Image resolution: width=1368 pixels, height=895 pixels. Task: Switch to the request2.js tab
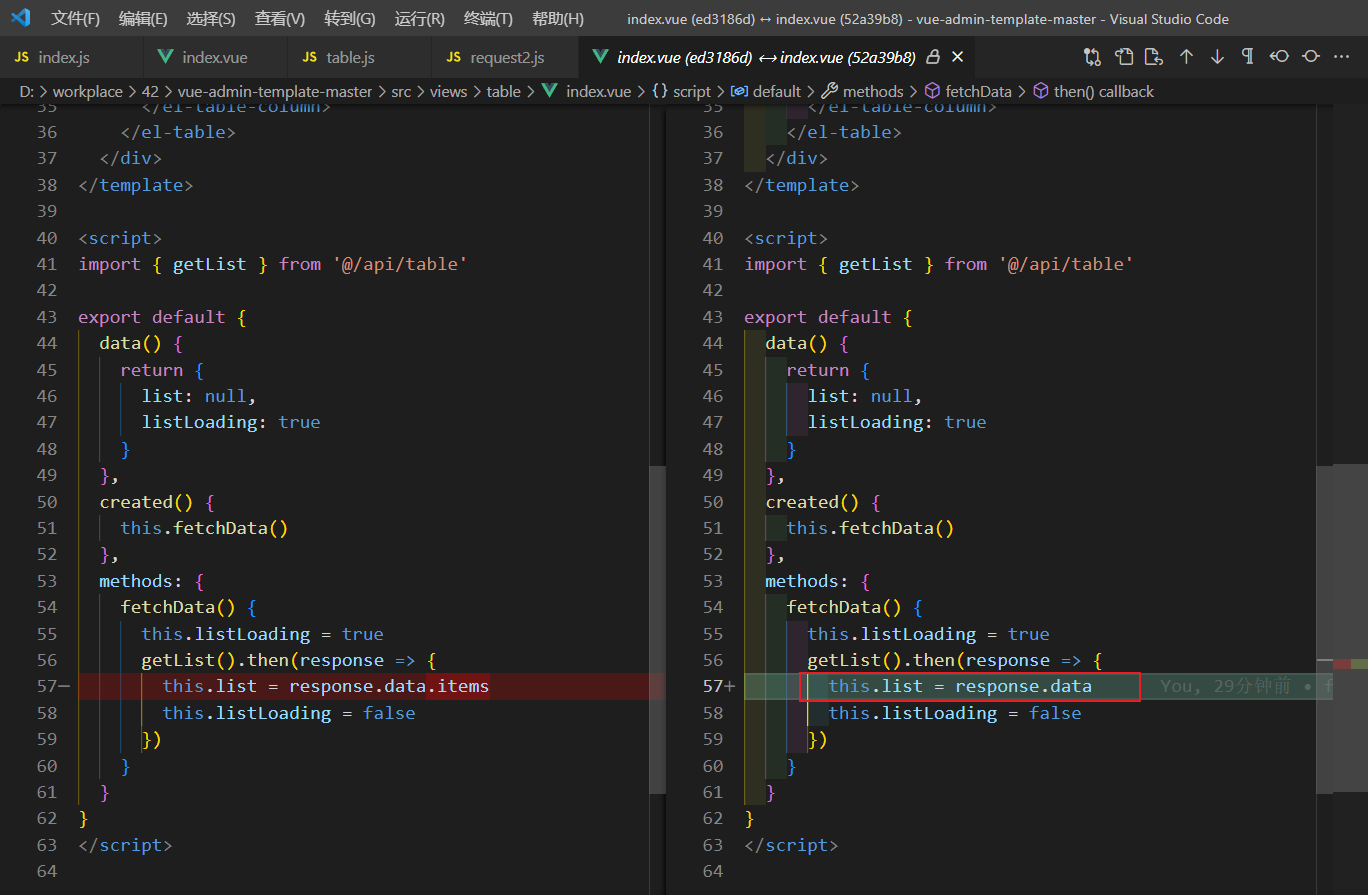pyautogui.click(x=504, y=57)
